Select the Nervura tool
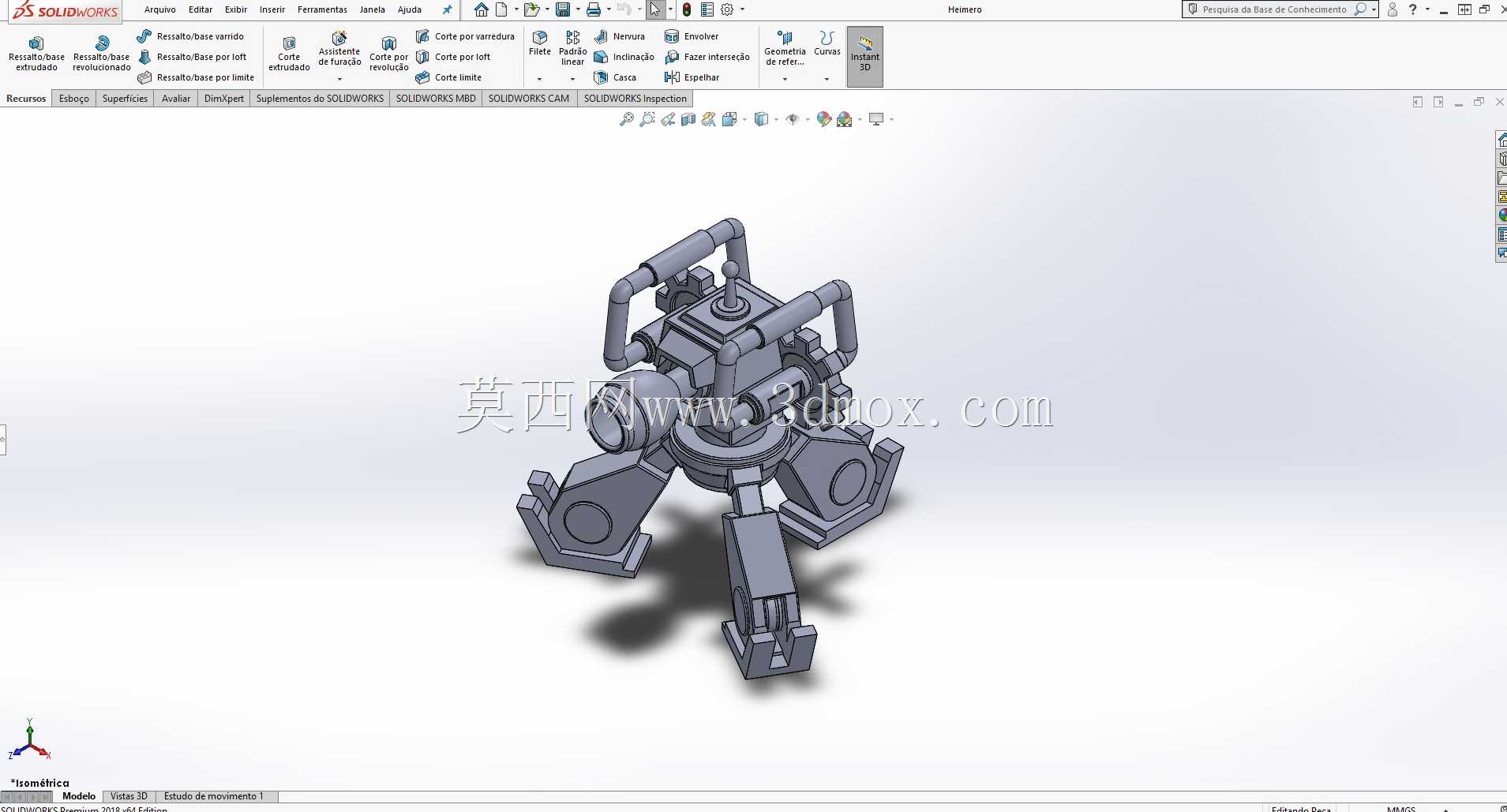The height and width of the screenshot is (812, 1507). coord(620,36)
